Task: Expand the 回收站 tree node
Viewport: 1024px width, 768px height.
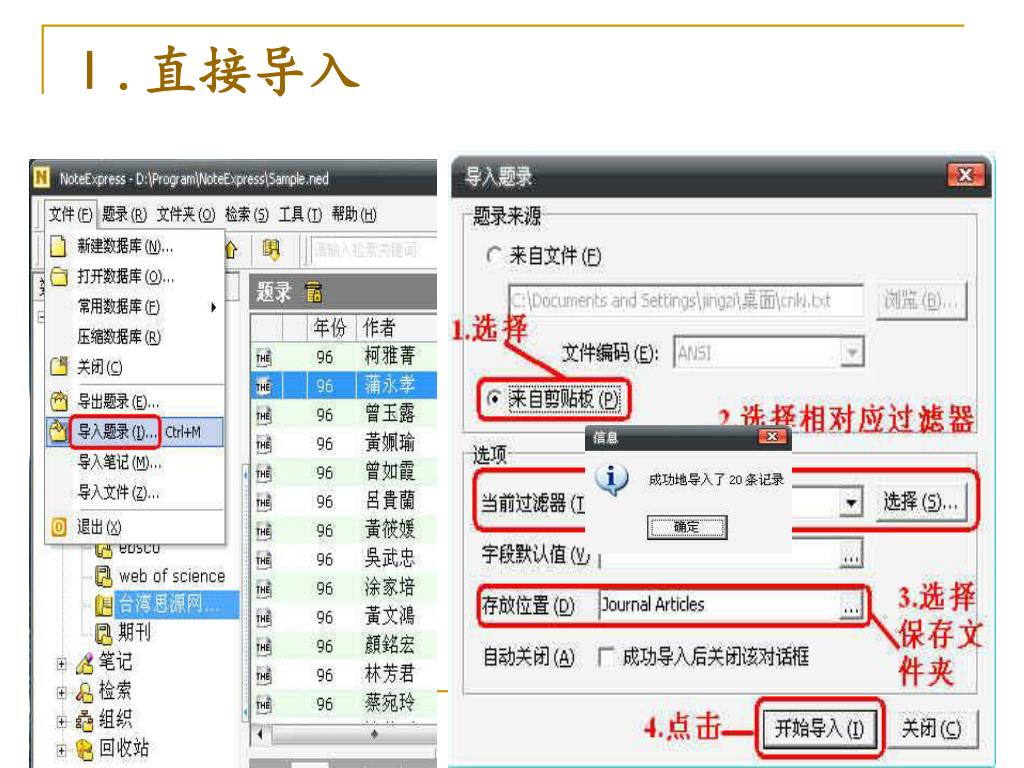Action: pos(61,750)
